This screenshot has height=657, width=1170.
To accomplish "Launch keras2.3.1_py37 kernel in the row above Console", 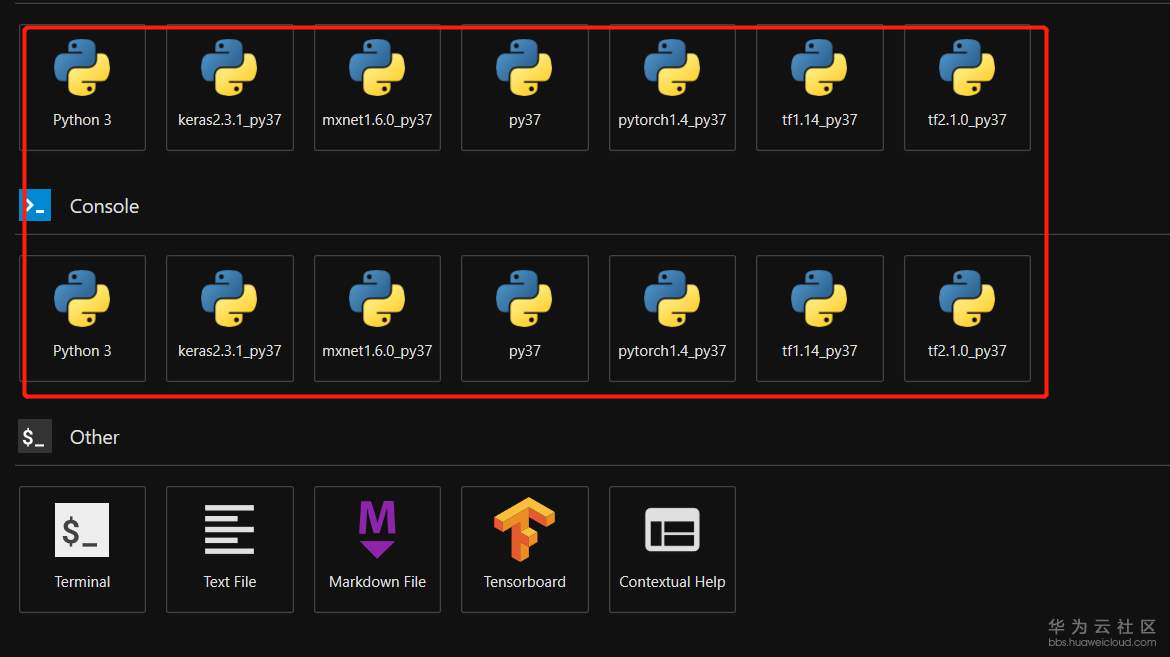I will pyautogui.click(x=230, y=87).
